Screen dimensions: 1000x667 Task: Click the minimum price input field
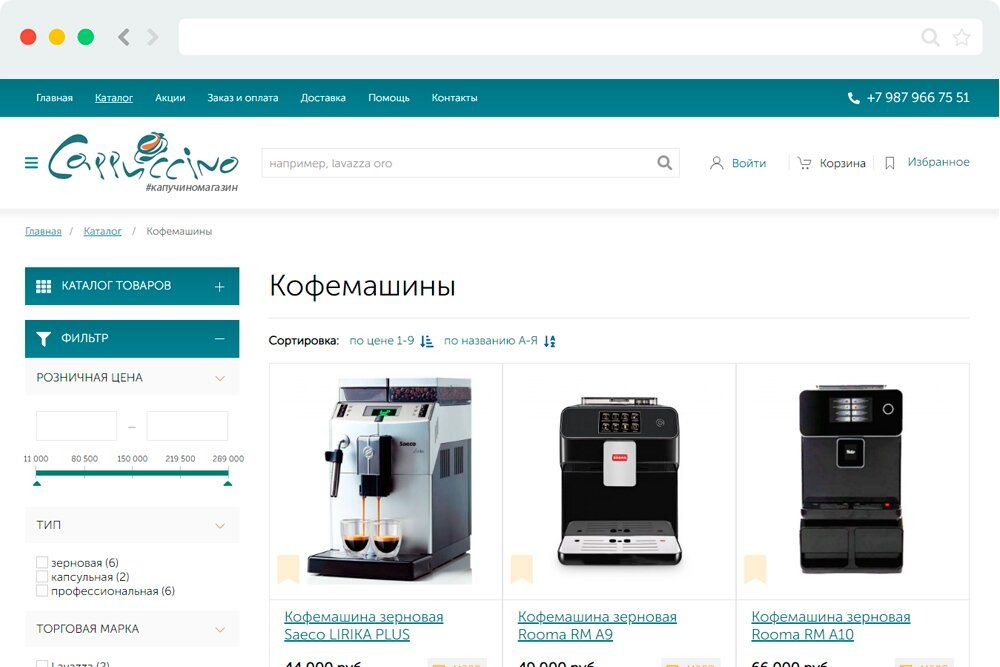tap(77, 426)
